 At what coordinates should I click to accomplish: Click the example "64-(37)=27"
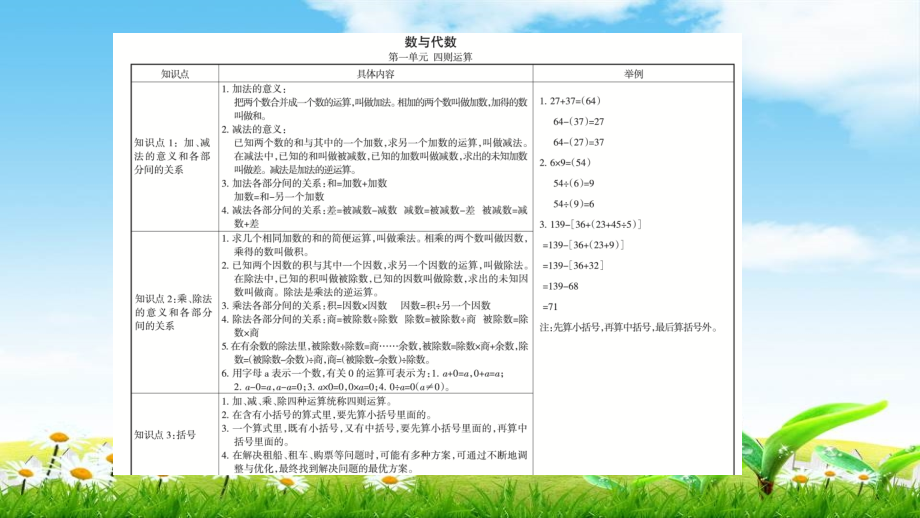click(x=579, y=121)
